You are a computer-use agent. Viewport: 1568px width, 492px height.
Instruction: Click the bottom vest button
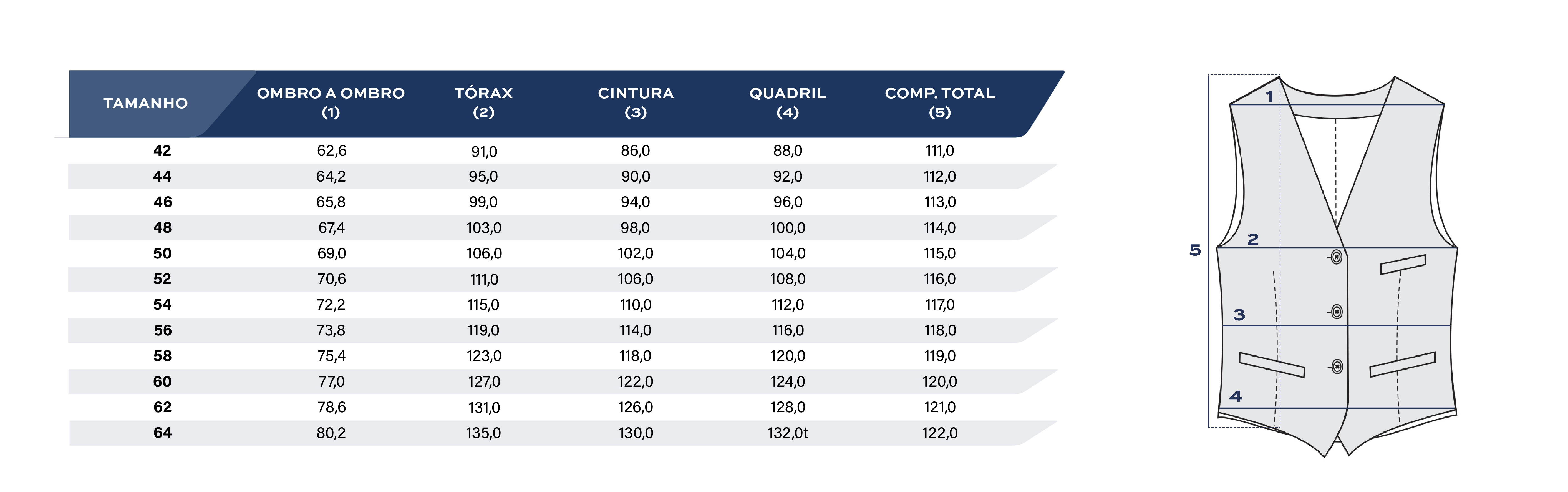tap(1337, 367)
